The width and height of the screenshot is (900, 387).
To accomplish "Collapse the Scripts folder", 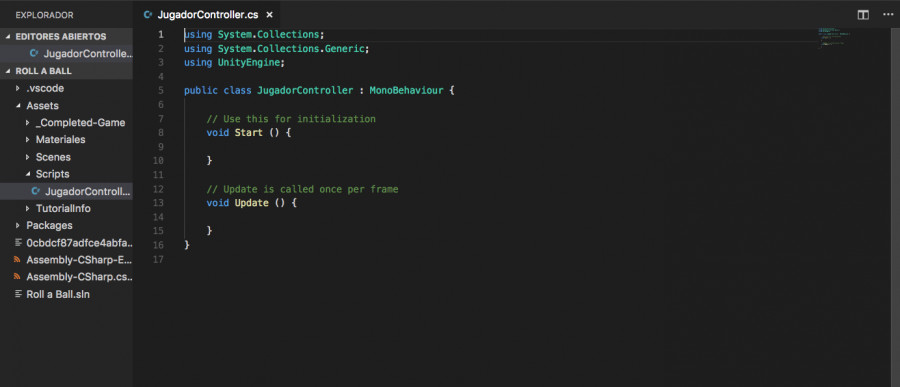I will pos(27,174).
